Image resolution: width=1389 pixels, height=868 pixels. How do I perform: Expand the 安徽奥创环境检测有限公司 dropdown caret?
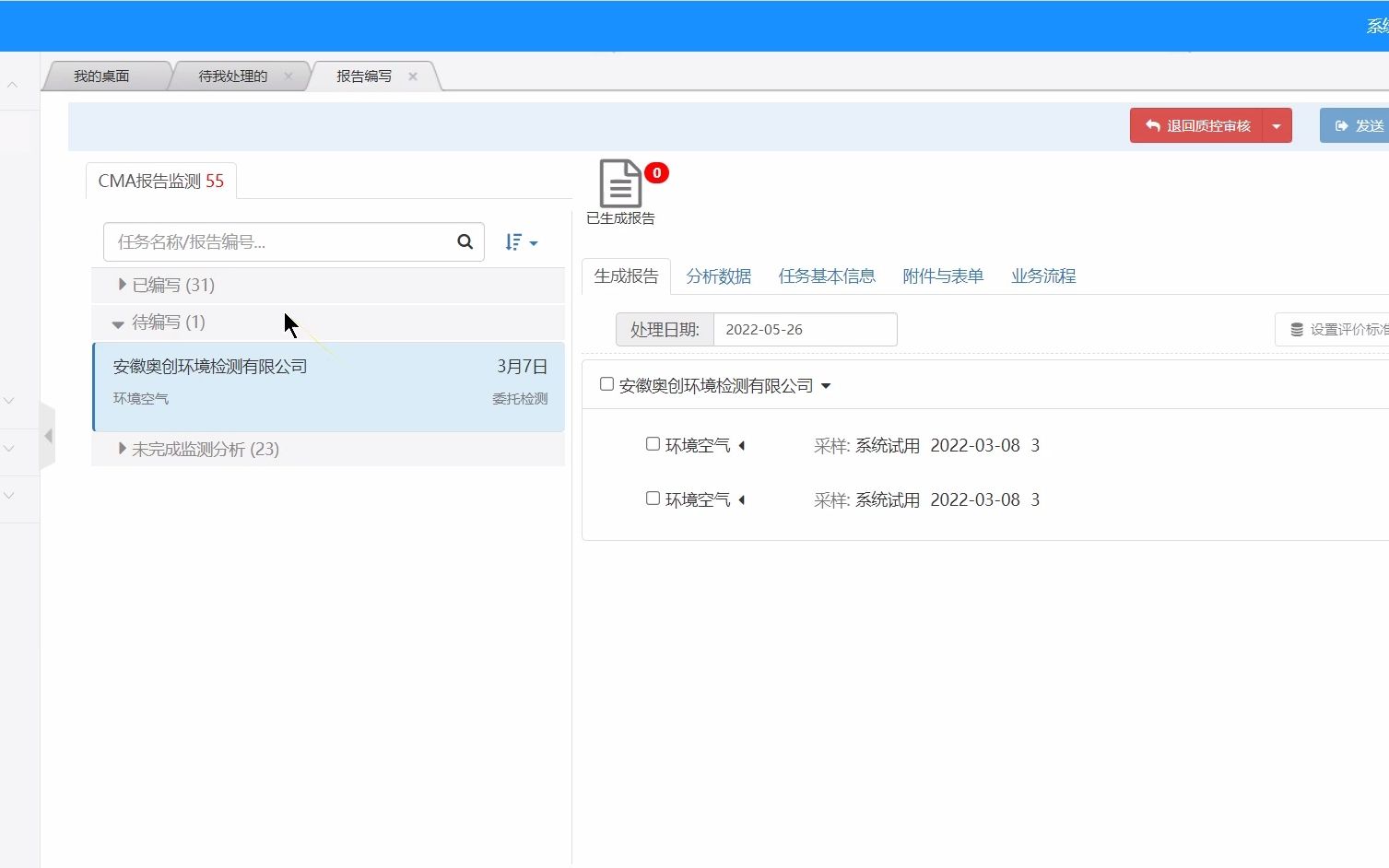click(826, 386)
